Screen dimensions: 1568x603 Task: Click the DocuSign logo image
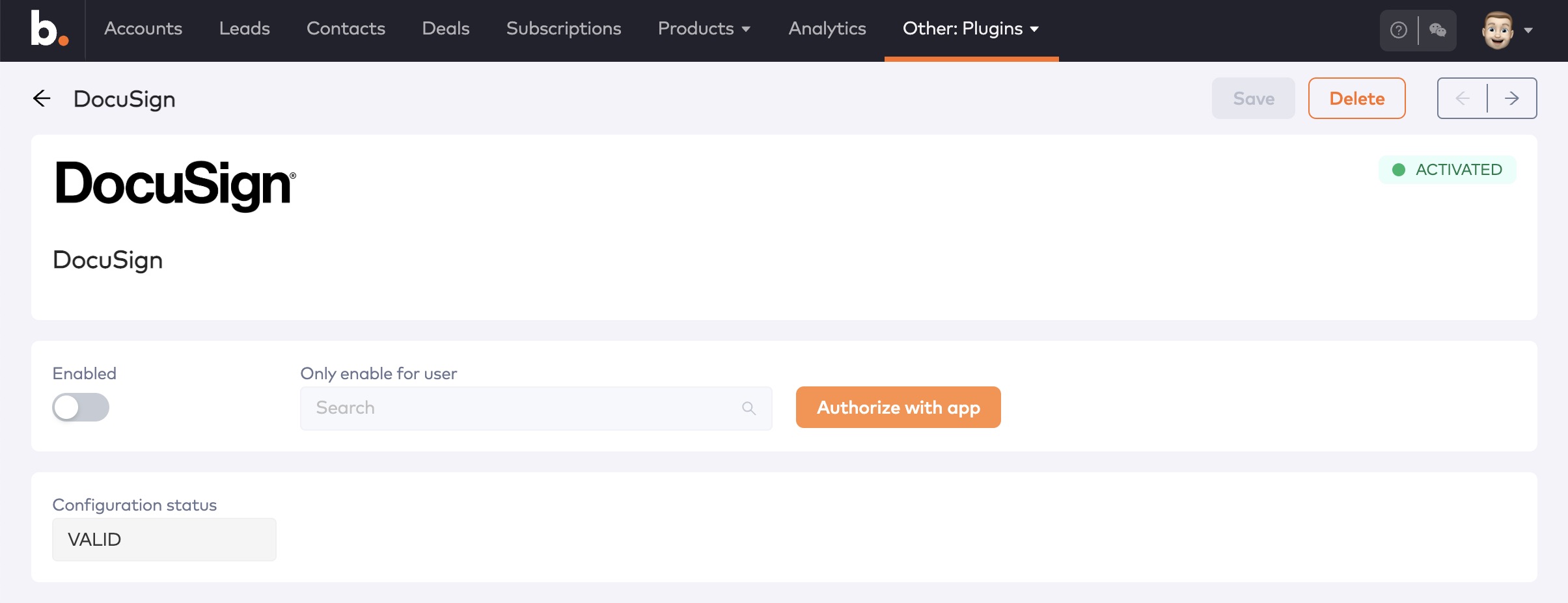point(176,185)
